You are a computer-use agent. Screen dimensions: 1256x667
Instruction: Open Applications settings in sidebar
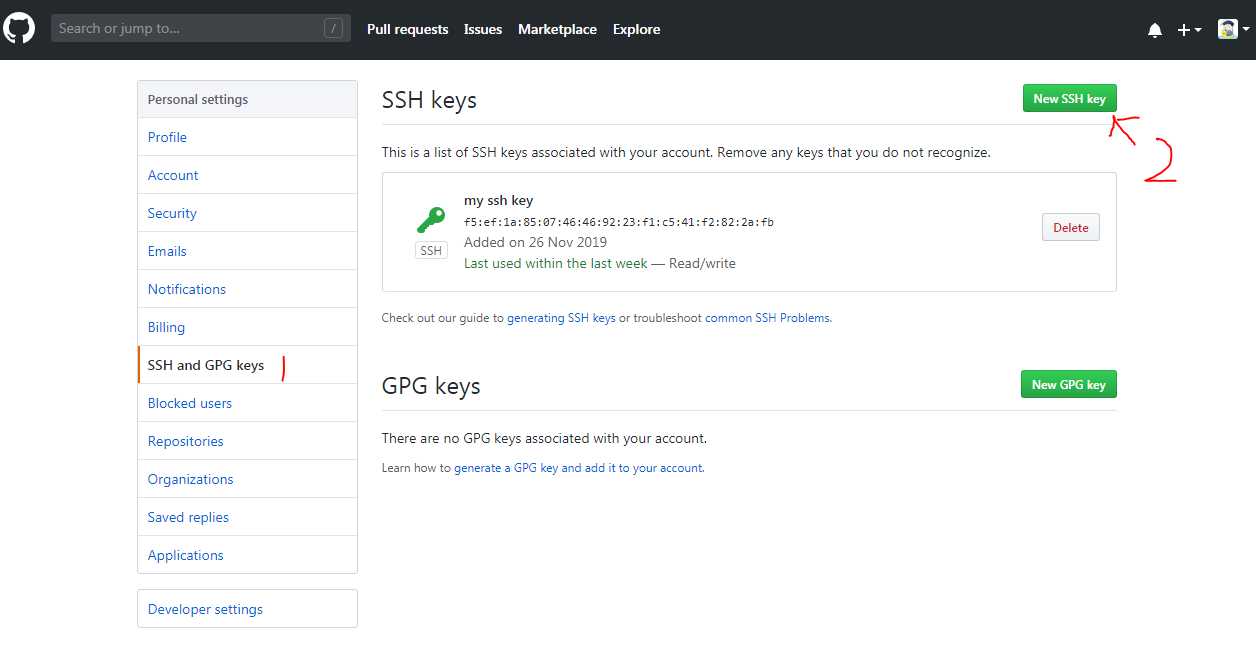coord(247,555)
